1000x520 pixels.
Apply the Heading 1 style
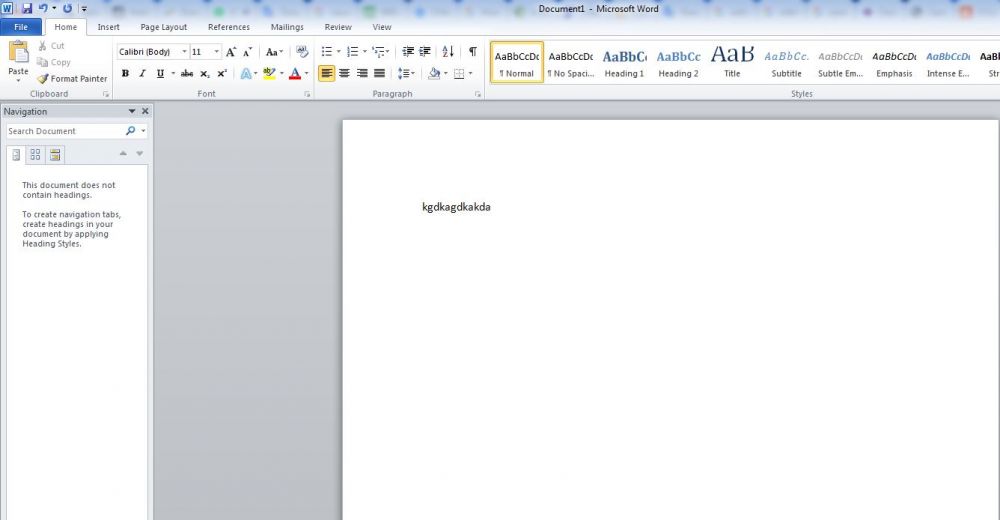[624, 62]
